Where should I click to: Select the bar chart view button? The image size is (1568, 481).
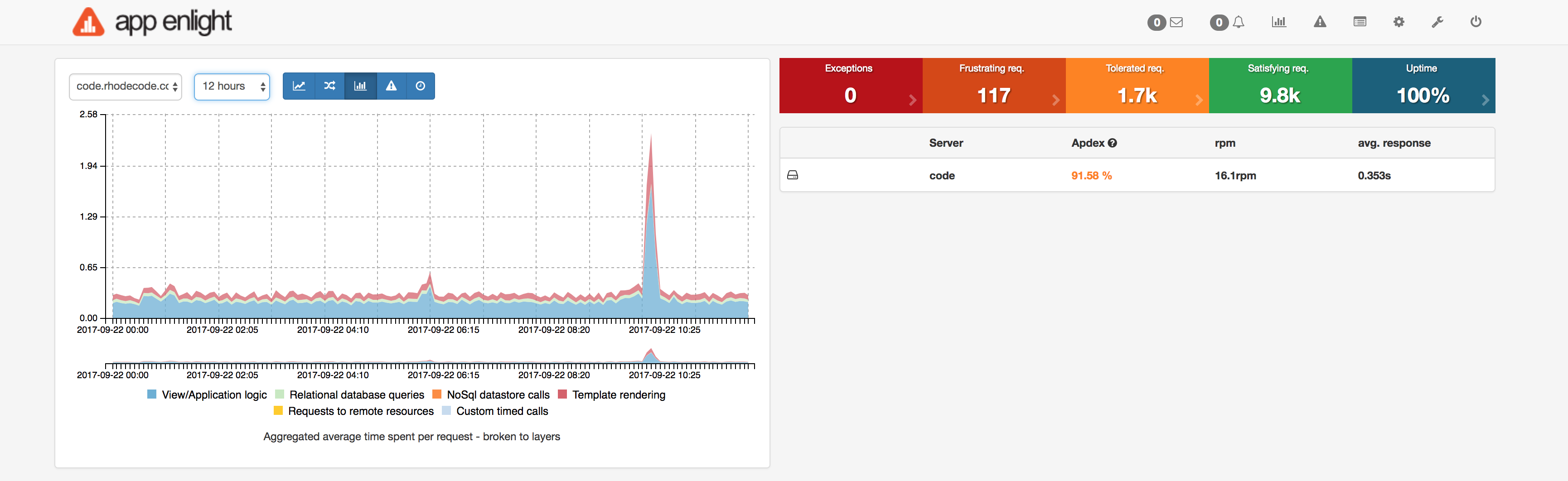pos(360,86)
